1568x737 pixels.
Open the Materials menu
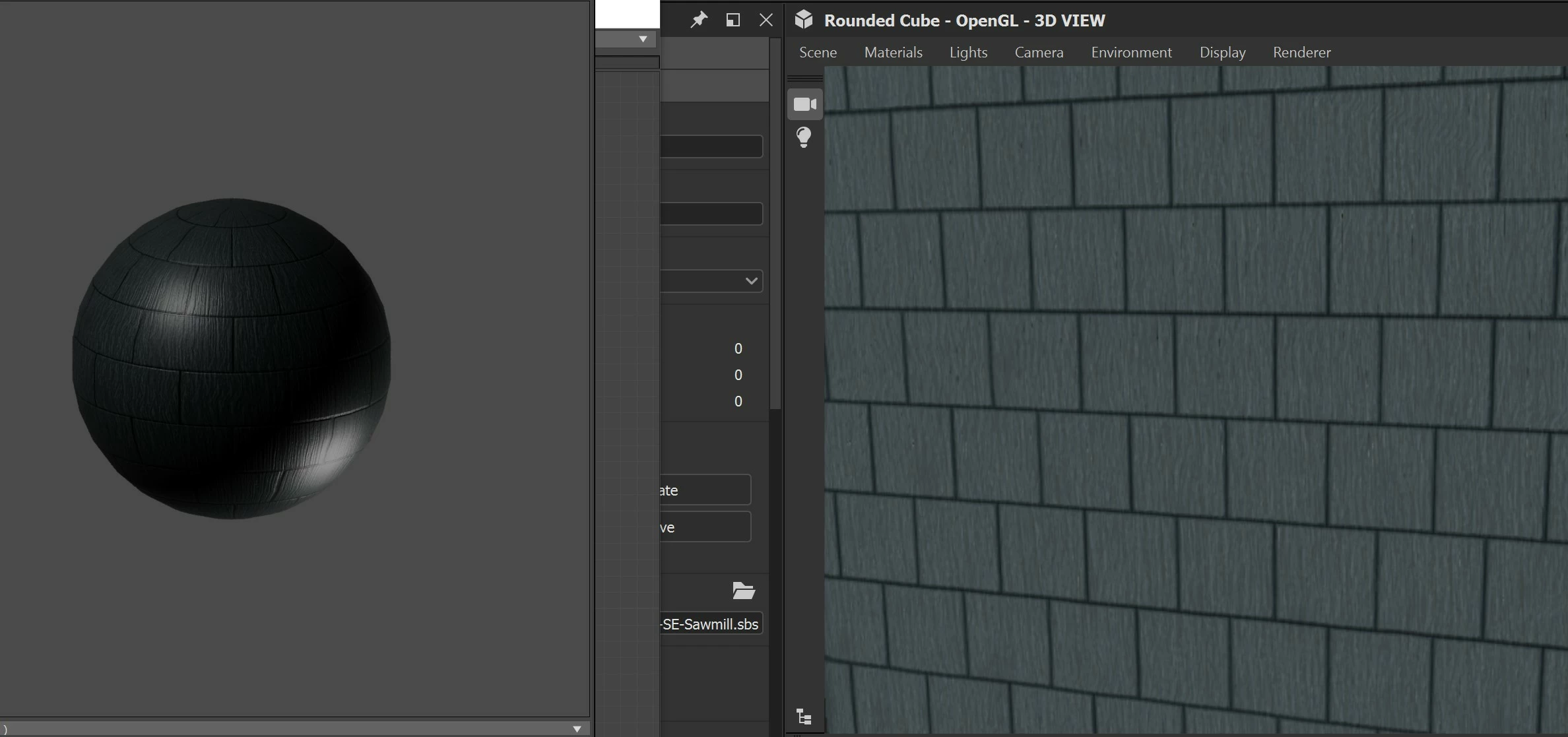(x=893, y=52)
